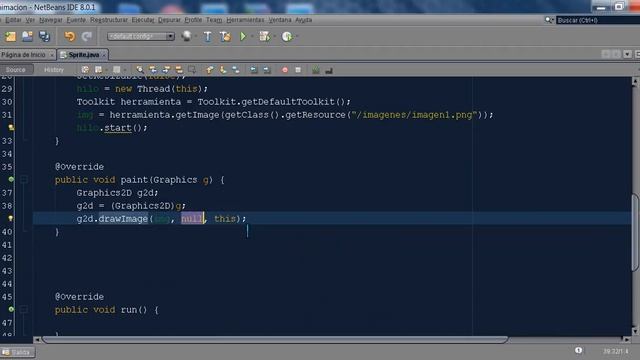
Task: Switch editor to Source view
Action: point(16,70)
